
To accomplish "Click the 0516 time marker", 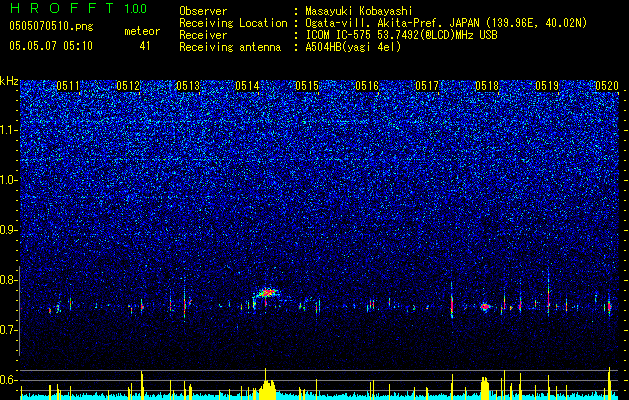I will [367, 86].
